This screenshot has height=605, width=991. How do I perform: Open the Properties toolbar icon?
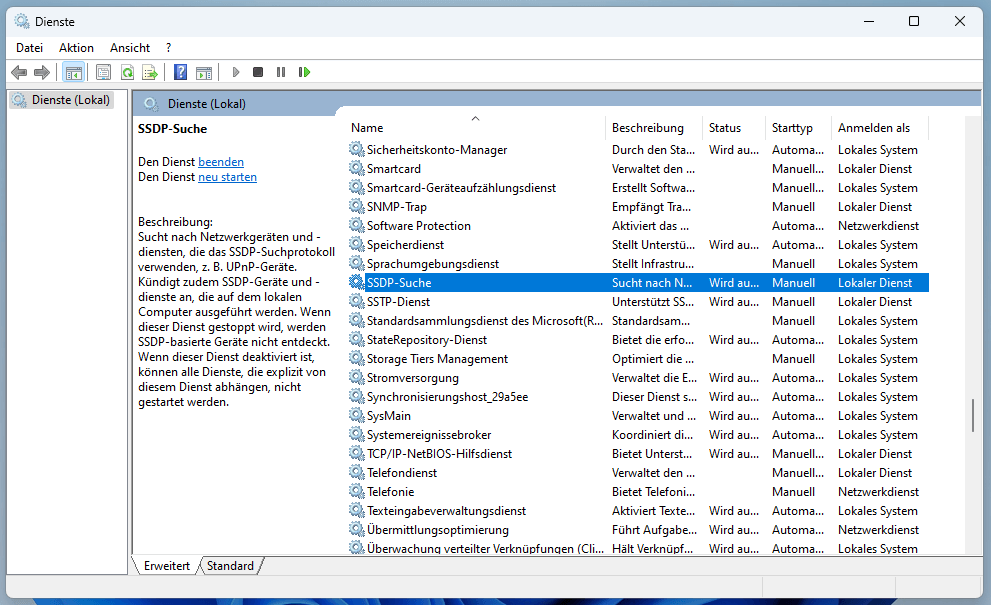click(x=104, y=72)
